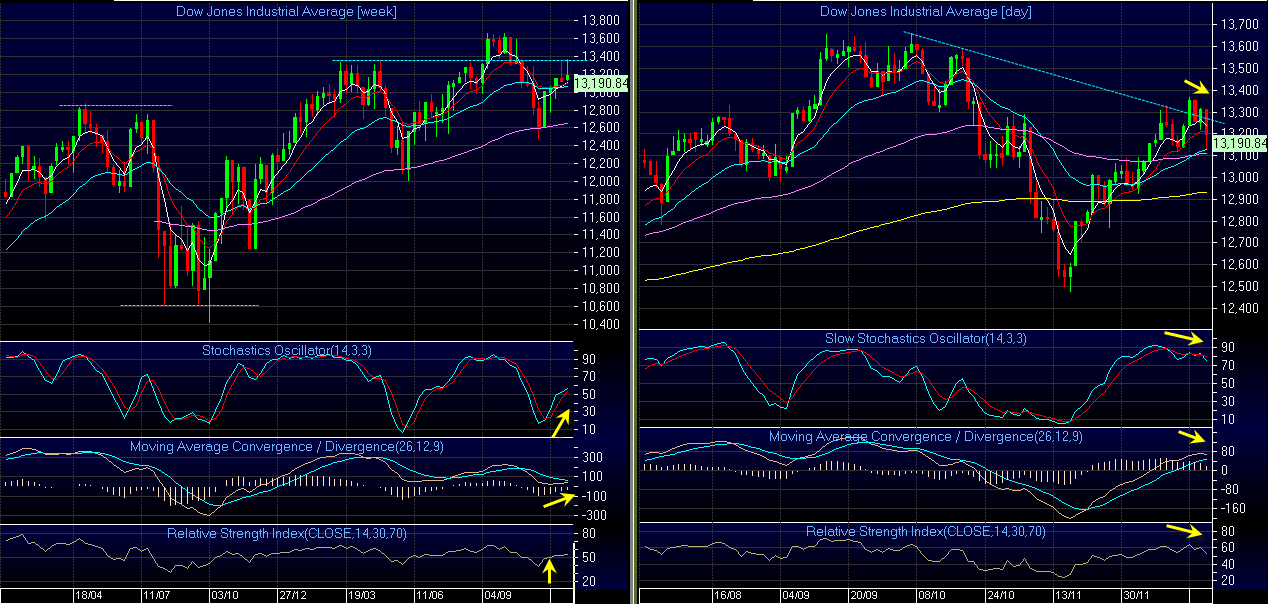Select the 08/10 date label
This screenshot has height=604, width=1268.
coord(931,595)
